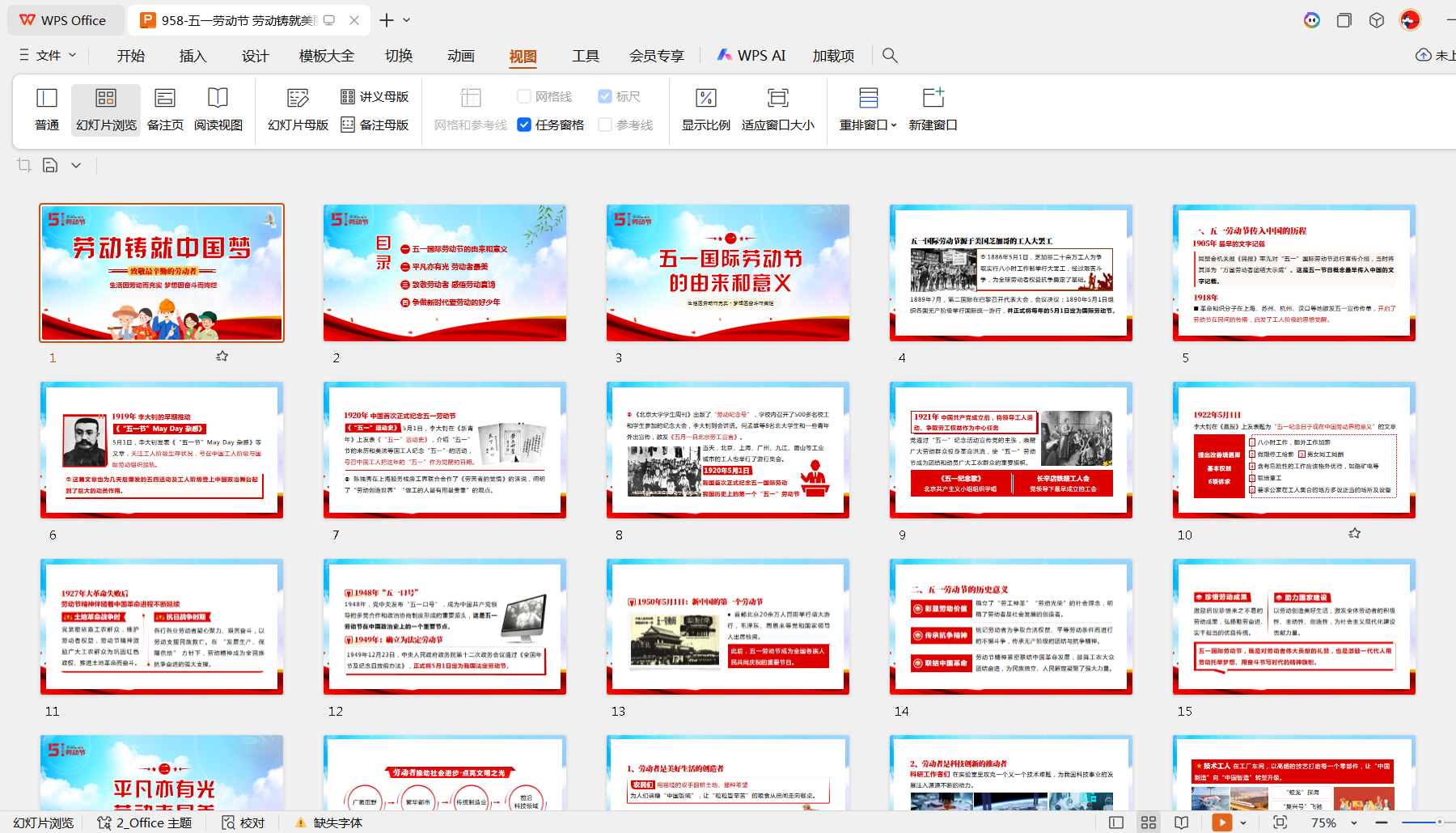
Task: Click the save icon in quick toolbar
Action: tap(50, 165)
